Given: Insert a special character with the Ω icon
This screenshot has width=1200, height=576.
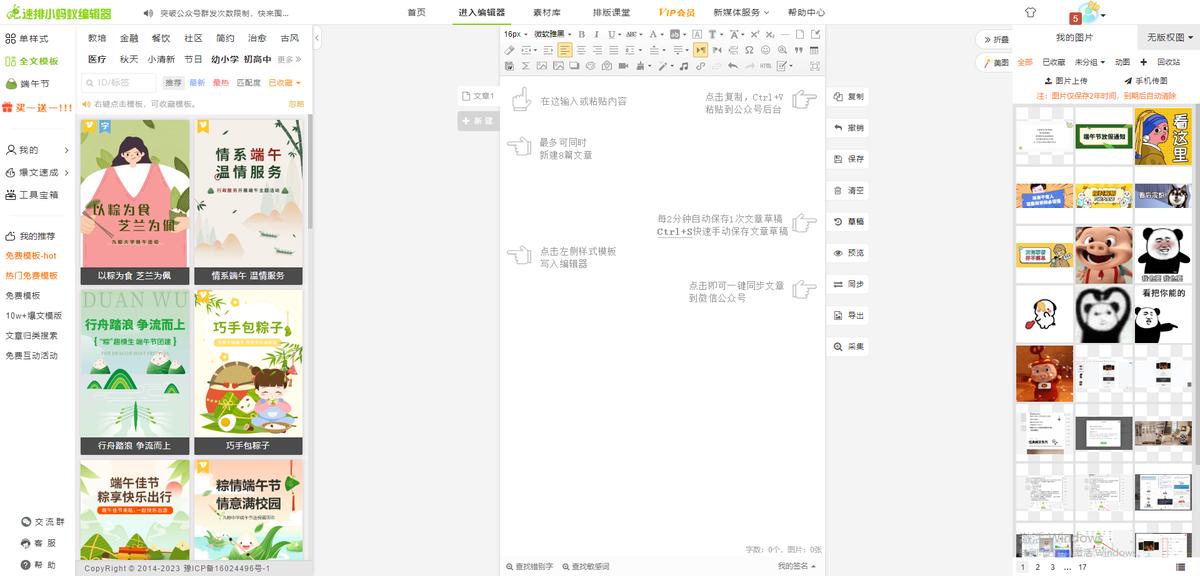Looking at the screenshot, I should coord(748,50).
